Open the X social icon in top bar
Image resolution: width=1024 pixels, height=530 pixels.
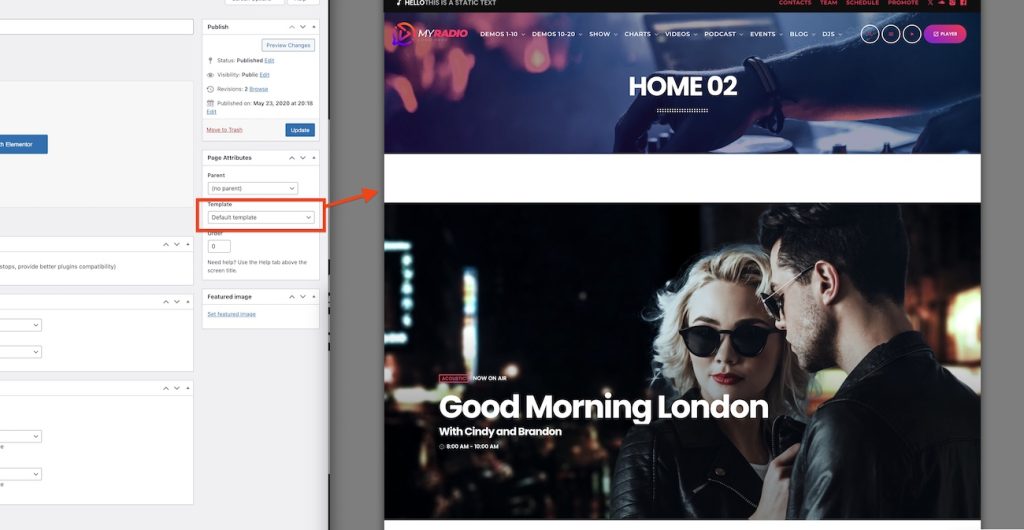930,3
